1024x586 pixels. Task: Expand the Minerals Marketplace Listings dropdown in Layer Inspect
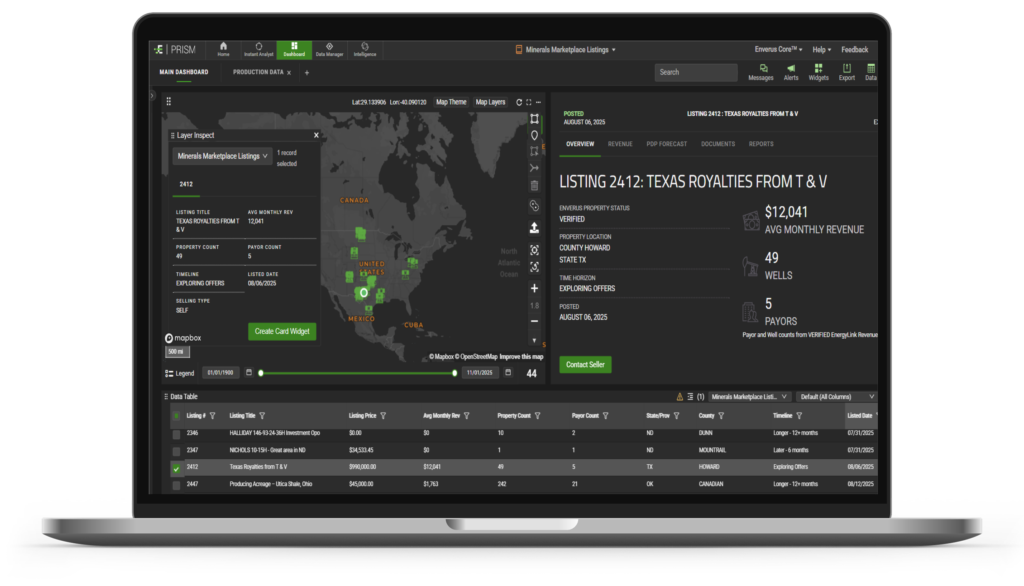[x=221, y=156]
